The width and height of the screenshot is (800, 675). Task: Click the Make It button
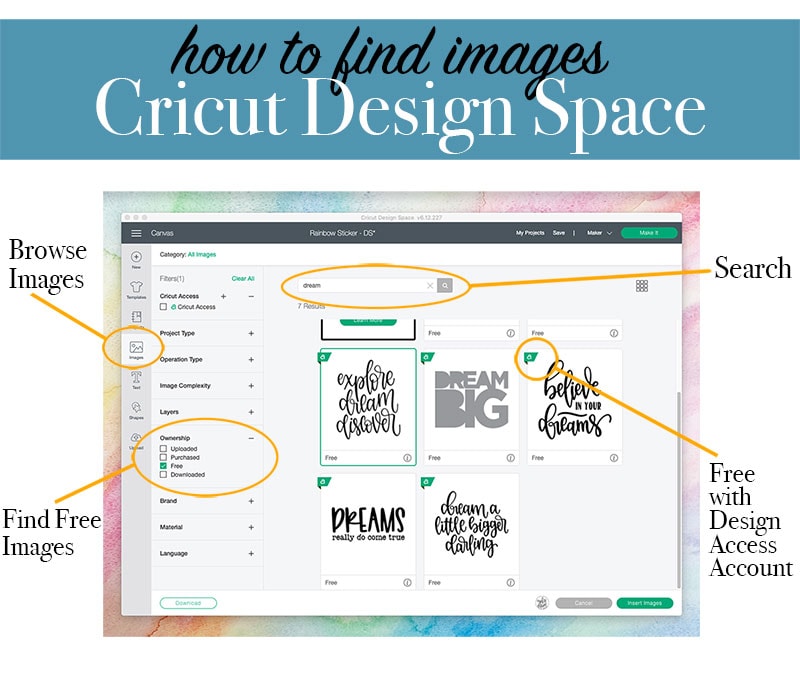click(649, 233)
